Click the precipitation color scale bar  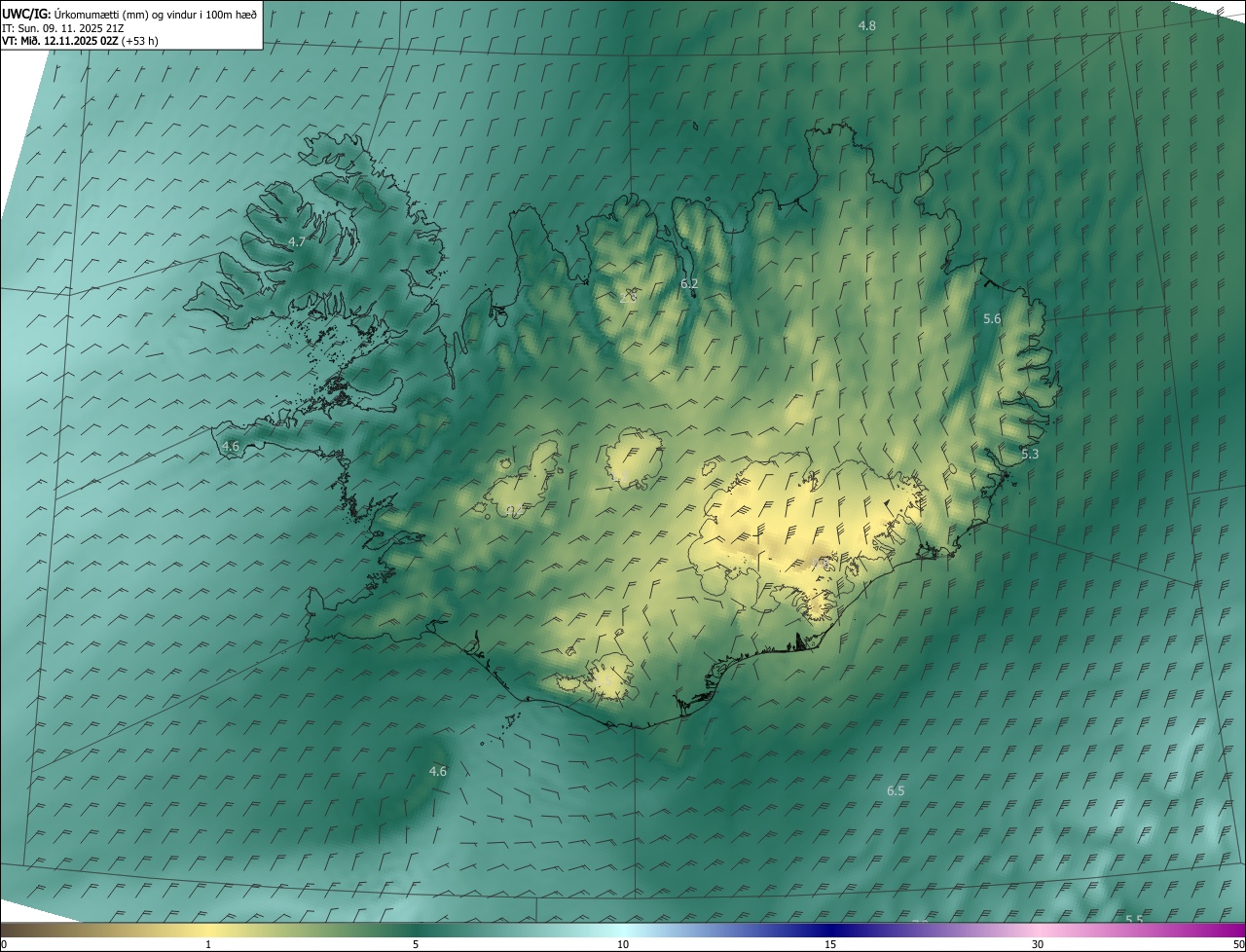tap(623, 930)
